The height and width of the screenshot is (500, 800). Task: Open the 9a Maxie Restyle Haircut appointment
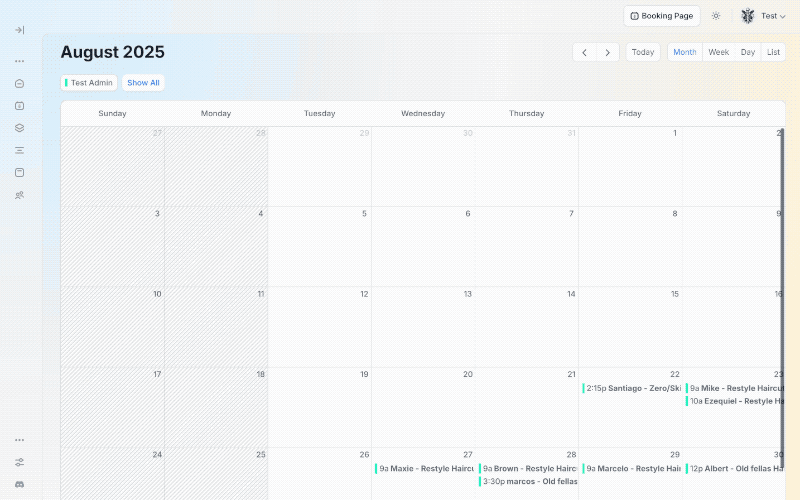(424, 468)
